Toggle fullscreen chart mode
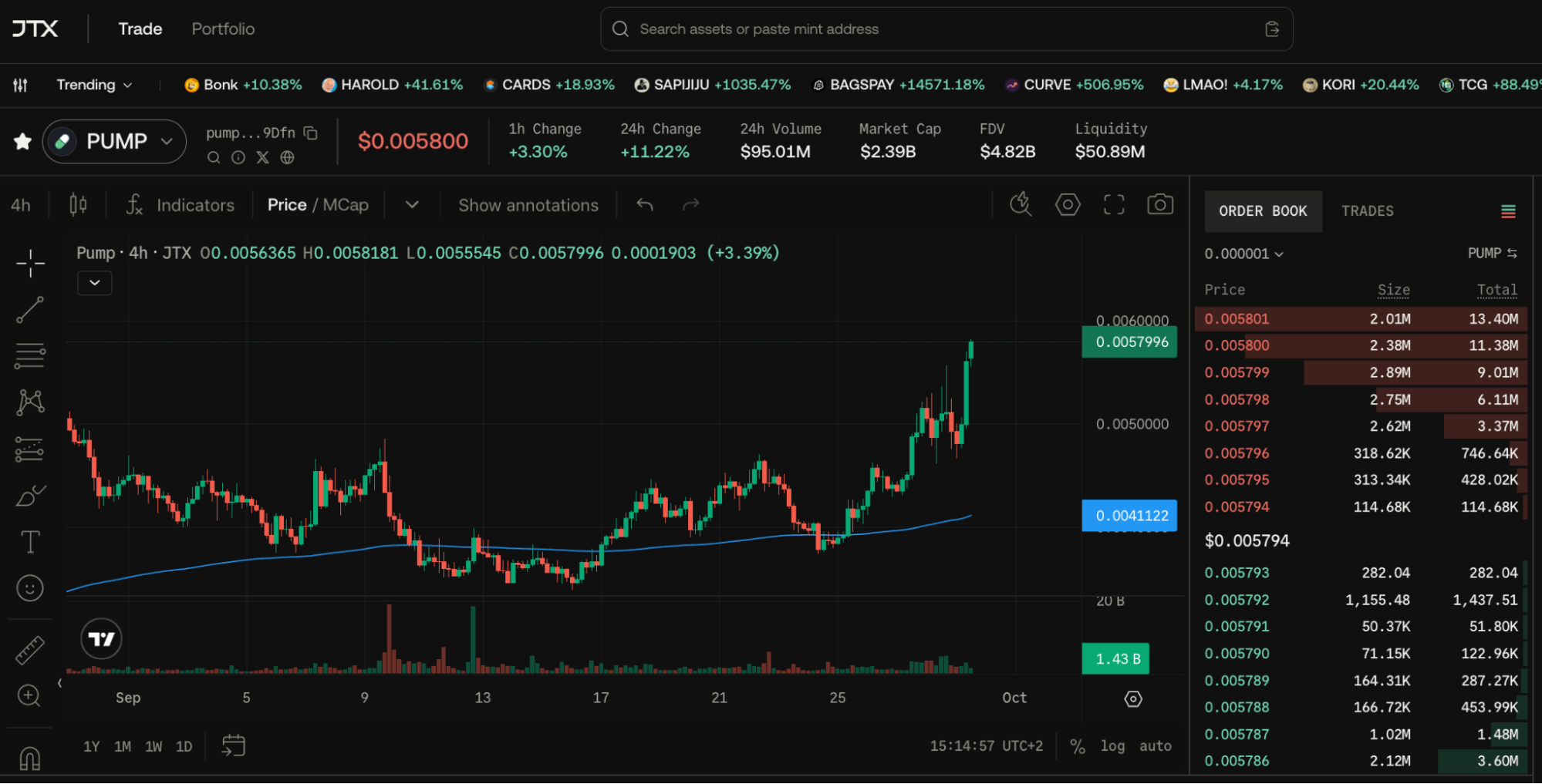Viewport: 1542px width, 784px height. [1114, 204]
